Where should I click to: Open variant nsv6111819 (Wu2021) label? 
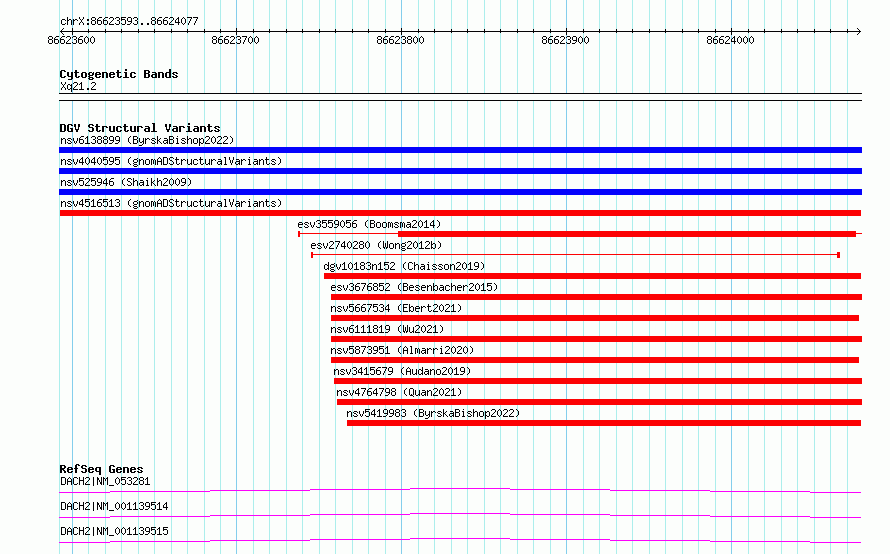point(387,329)
